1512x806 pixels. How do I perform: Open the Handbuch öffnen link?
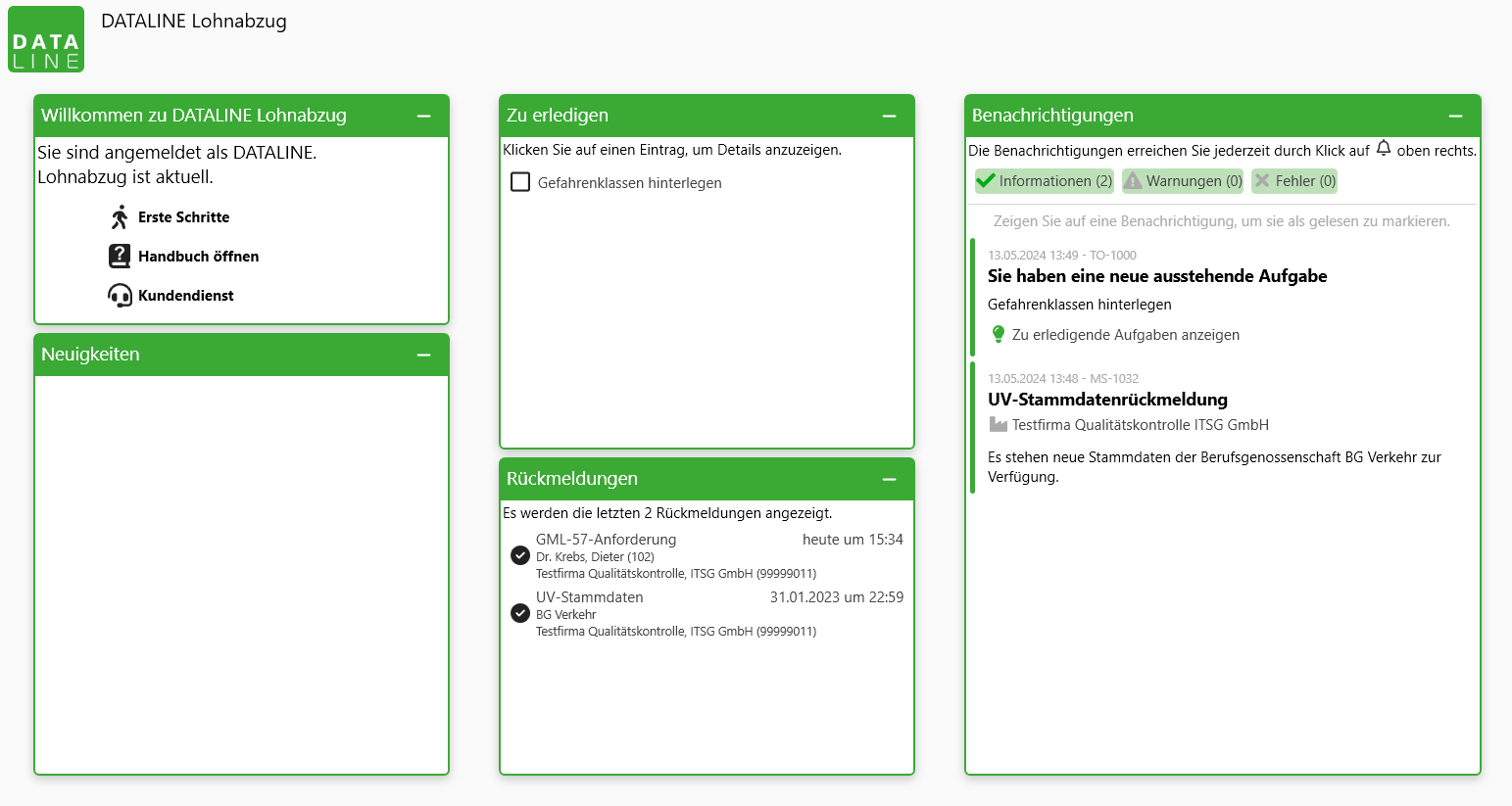[x=198, y=257]
